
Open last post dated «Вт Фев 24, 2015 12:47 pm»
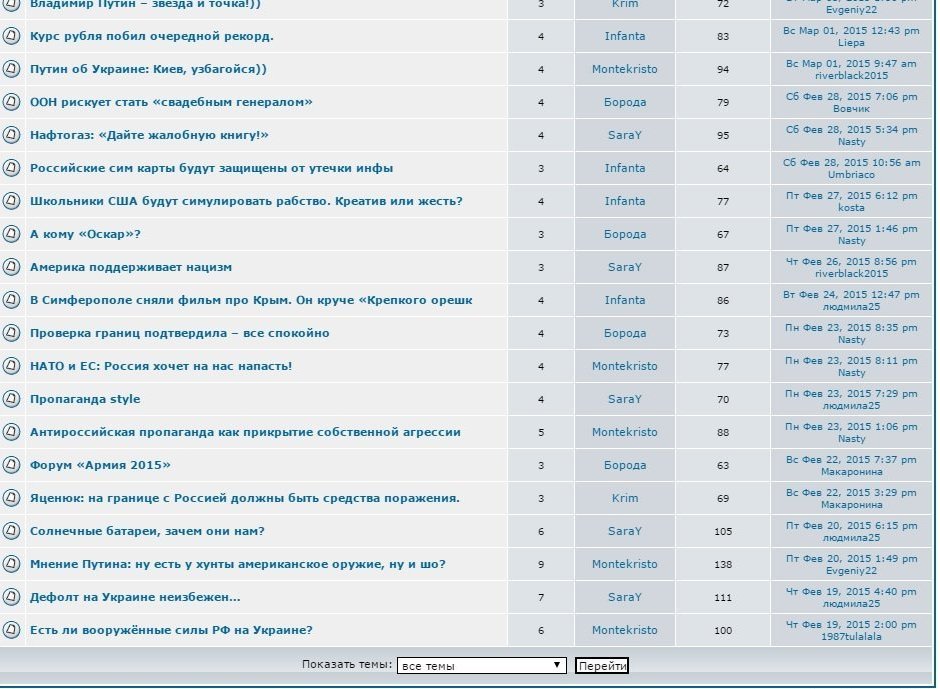click(851, 294)
